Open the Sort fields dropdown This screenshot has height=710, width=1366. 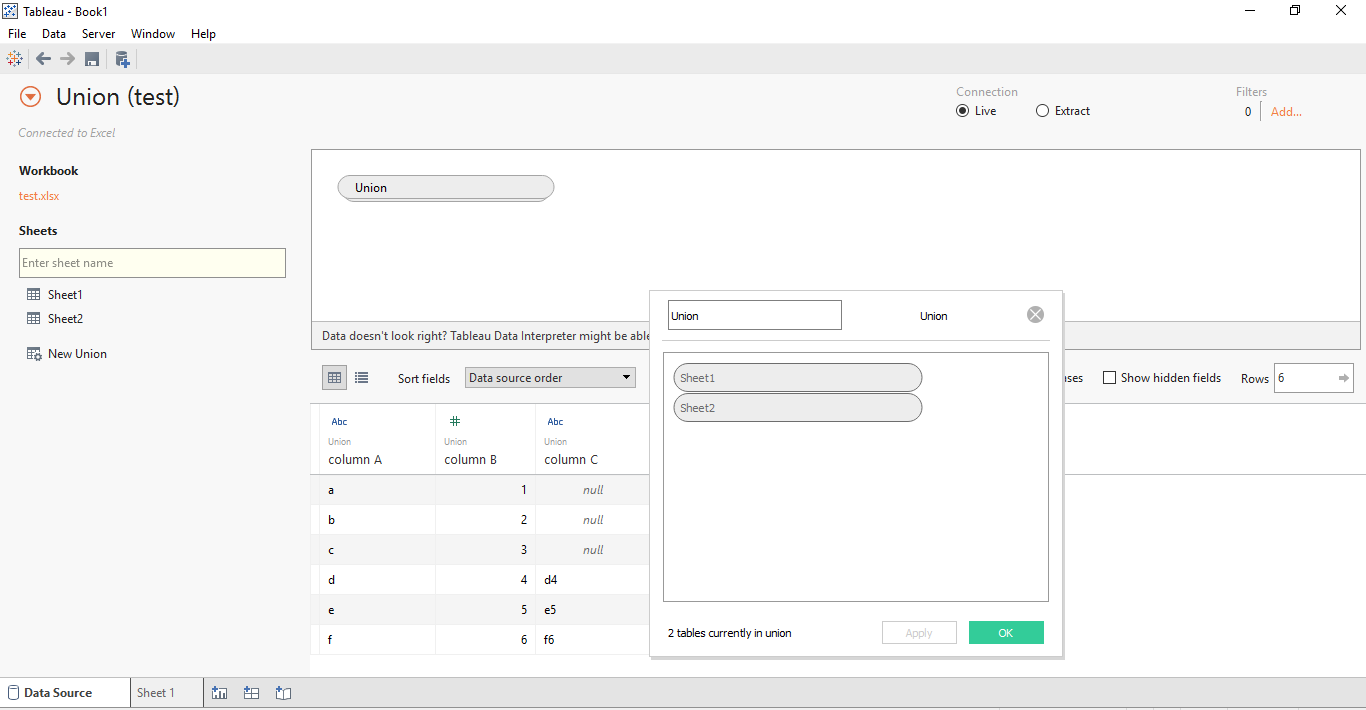coord(550,378)
